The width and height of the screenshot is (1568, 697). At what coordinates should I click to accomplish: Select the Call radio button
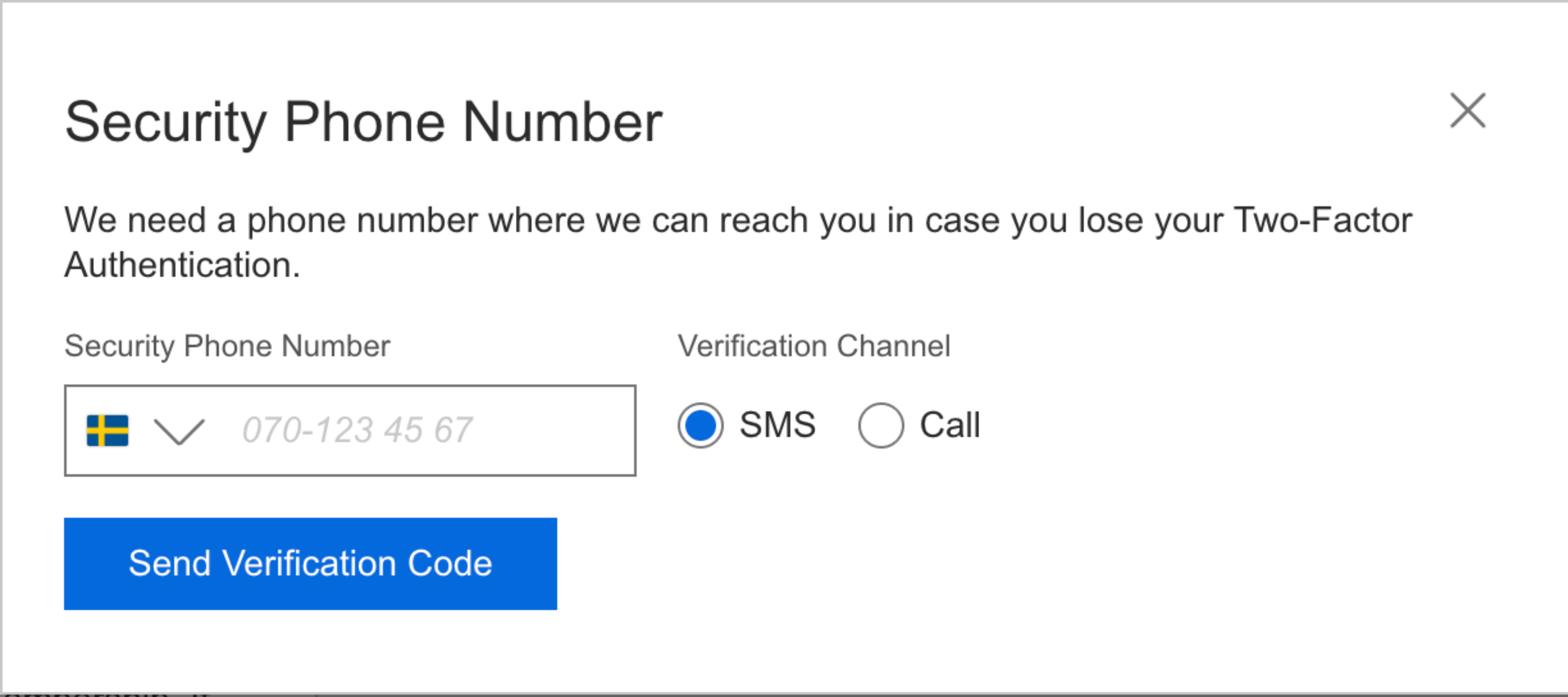880,425
